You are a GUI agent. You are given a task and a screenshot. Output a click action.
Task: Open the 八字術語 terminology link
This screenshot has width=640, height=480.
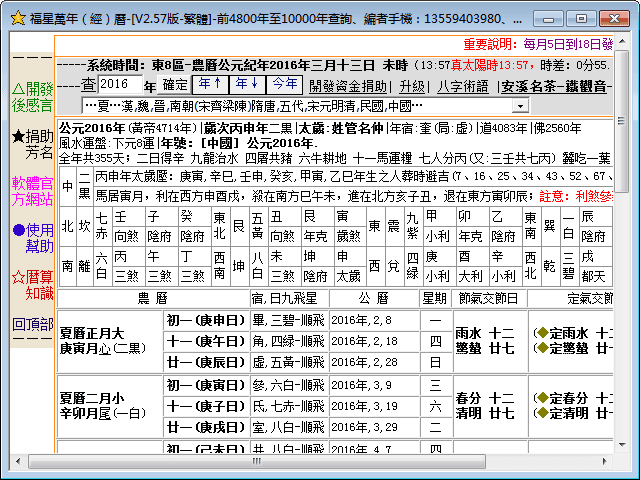[x=462, y=86]
